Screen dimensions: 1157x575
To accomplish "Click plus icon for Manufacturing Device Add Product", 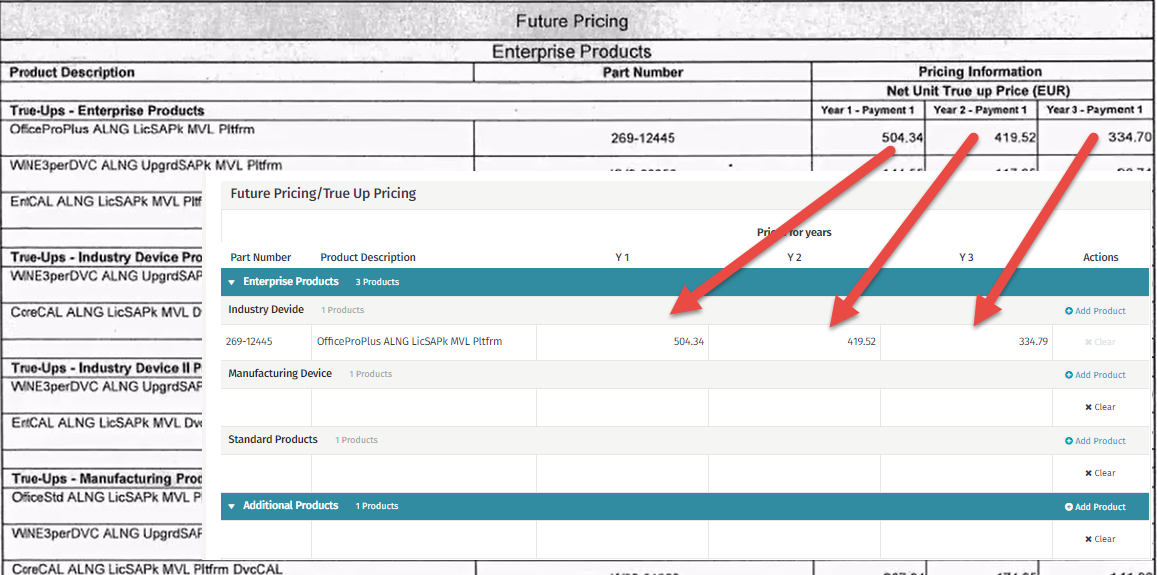I will 1069,375.
